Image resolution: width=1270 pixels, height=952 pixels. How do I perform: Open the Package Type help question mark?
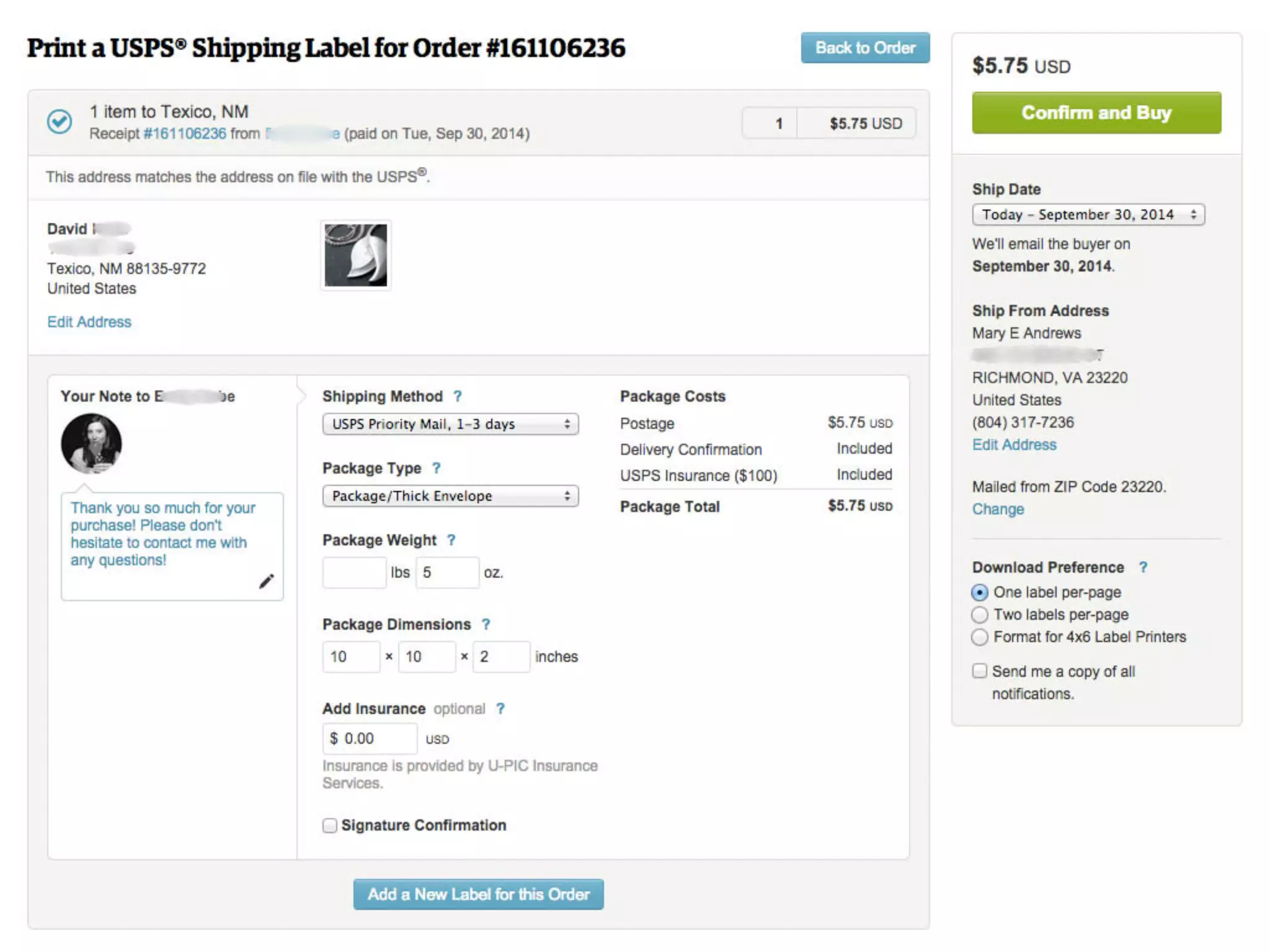click(x=437, y=468)
